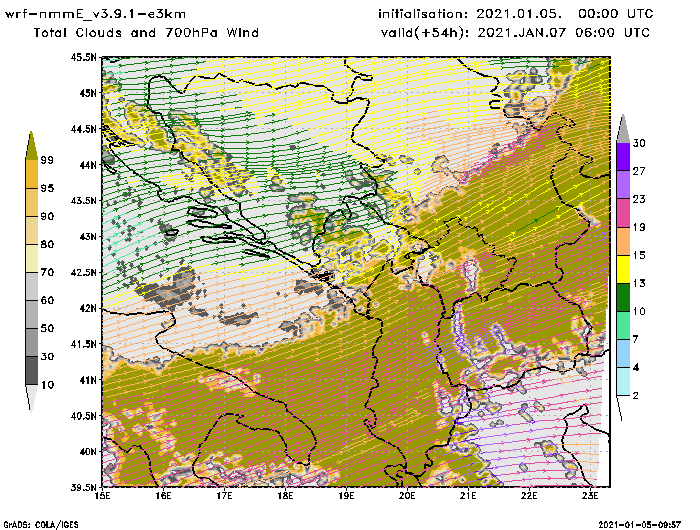The image size is (700, 530).
Task: Click the grey swatch between 30 and 50
Action: tap(32, 342)
